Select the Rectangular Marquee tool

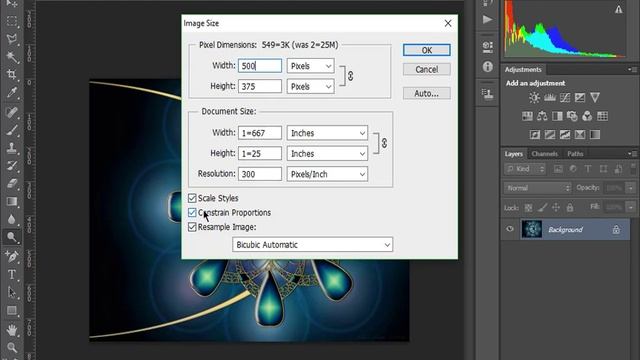tap(12, 21)
